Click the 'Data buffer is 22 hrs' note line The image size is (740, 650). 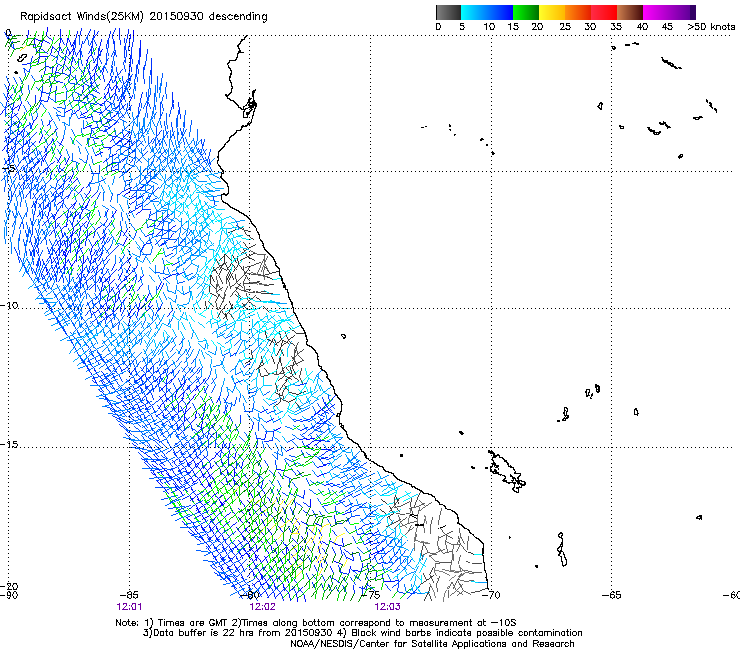click(362, 633)
